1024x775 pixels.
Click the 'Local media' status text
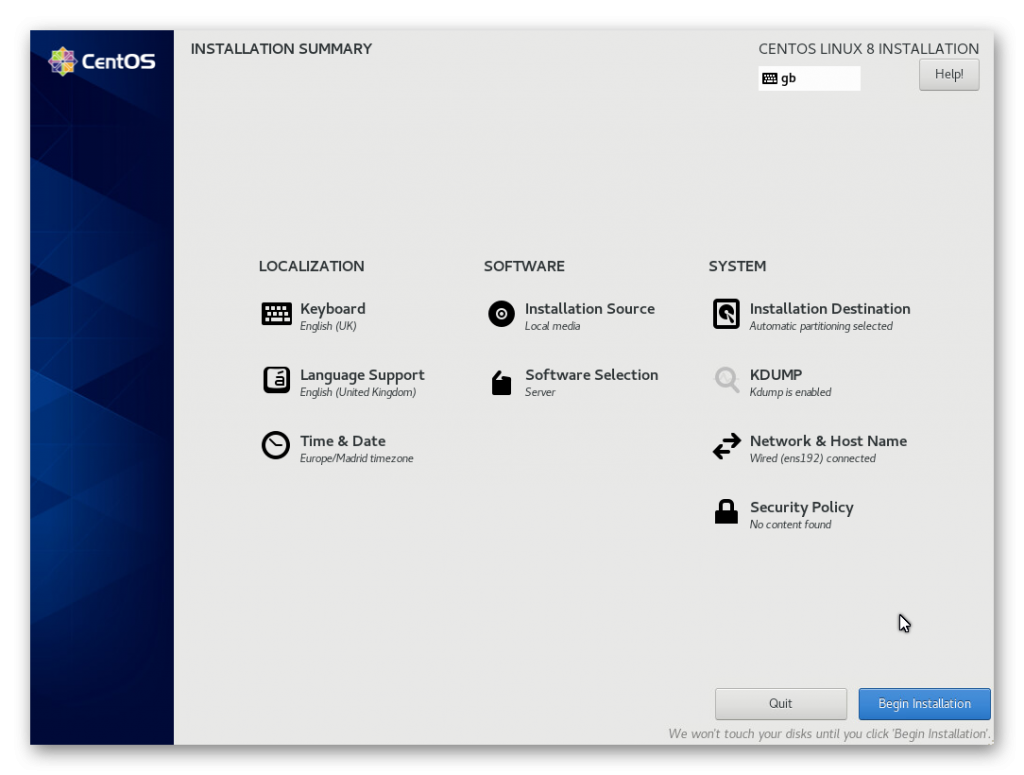tap(552, 326)
